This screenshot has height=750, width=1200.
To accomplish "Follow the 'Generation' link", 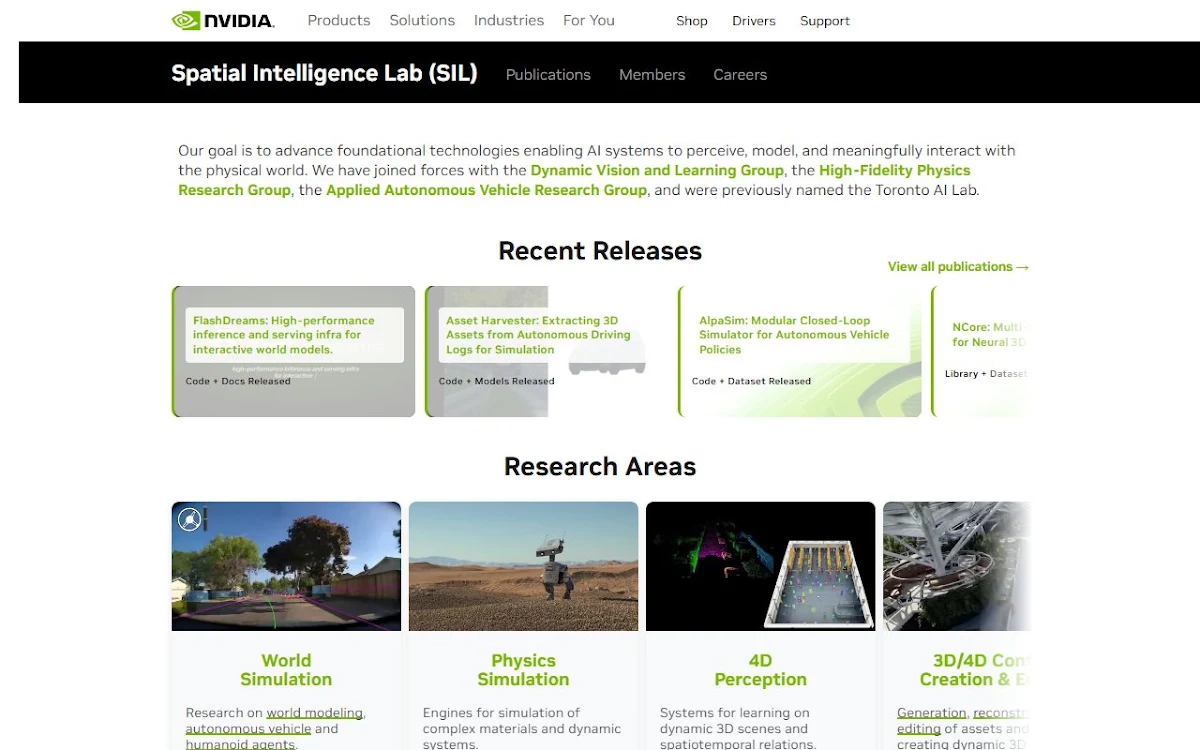I will [931, 713].
